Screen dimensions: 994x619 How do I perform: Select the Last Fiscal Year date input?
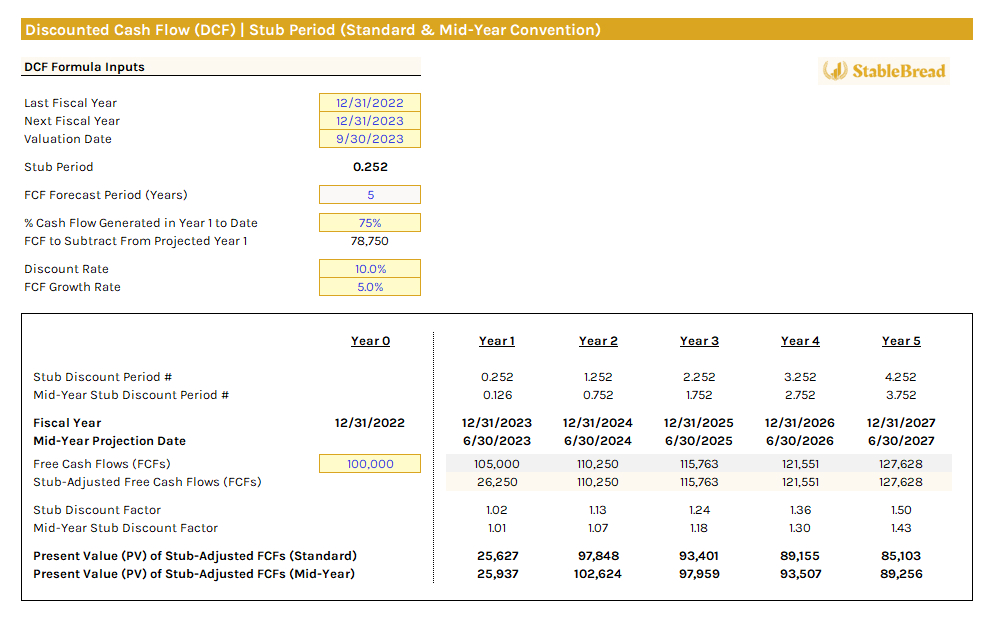click(370, 102)
